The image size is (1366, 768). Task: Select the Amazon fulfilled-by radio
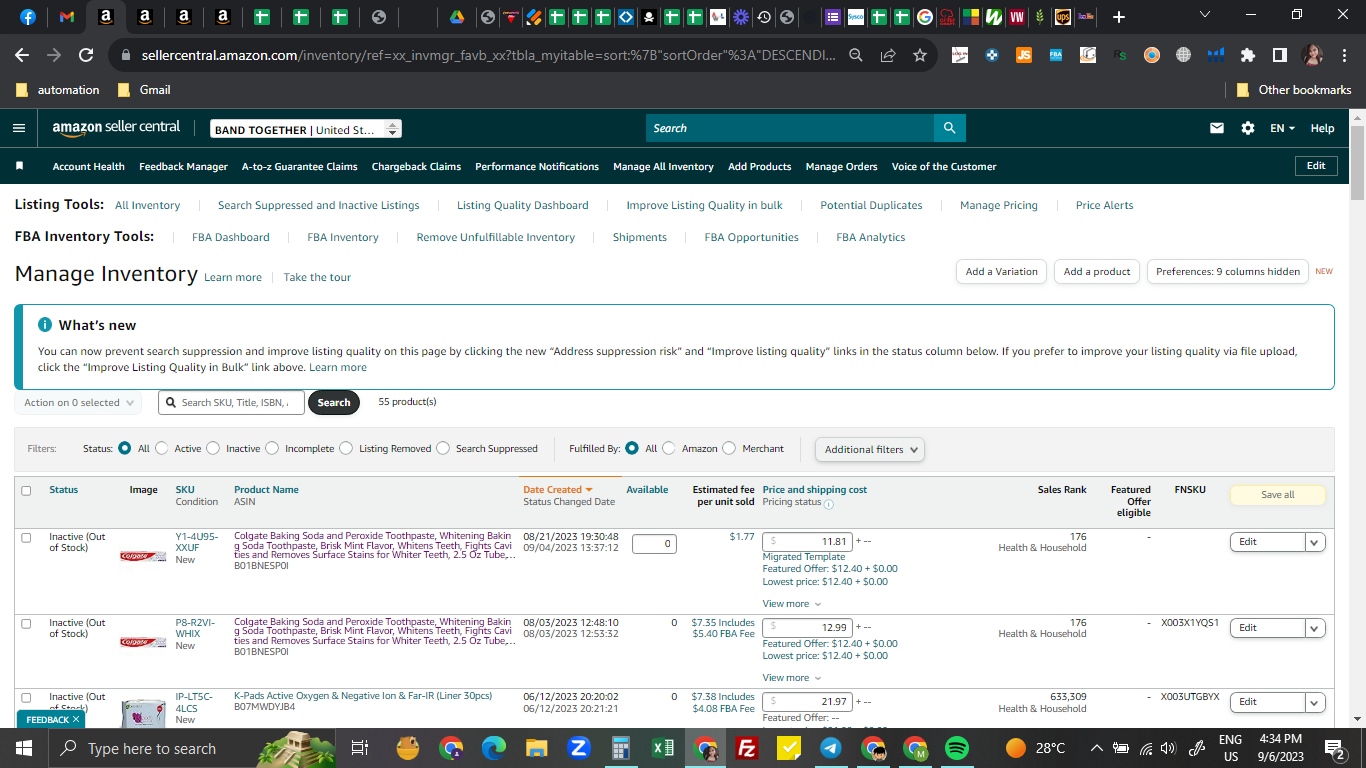(669, 448)
